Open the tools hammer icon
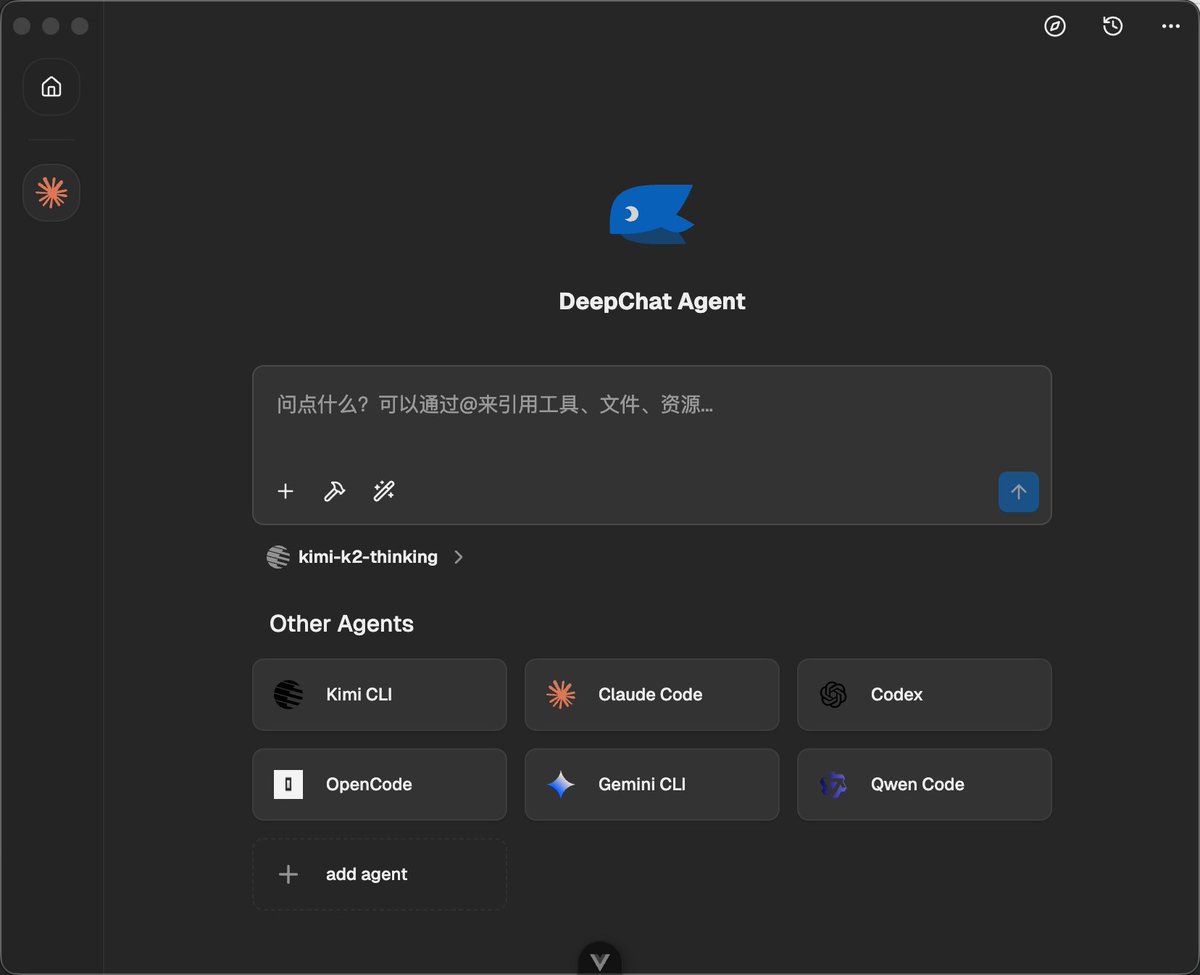The width and height of the screenshot is (1200, 975). [x=334, y=491]
